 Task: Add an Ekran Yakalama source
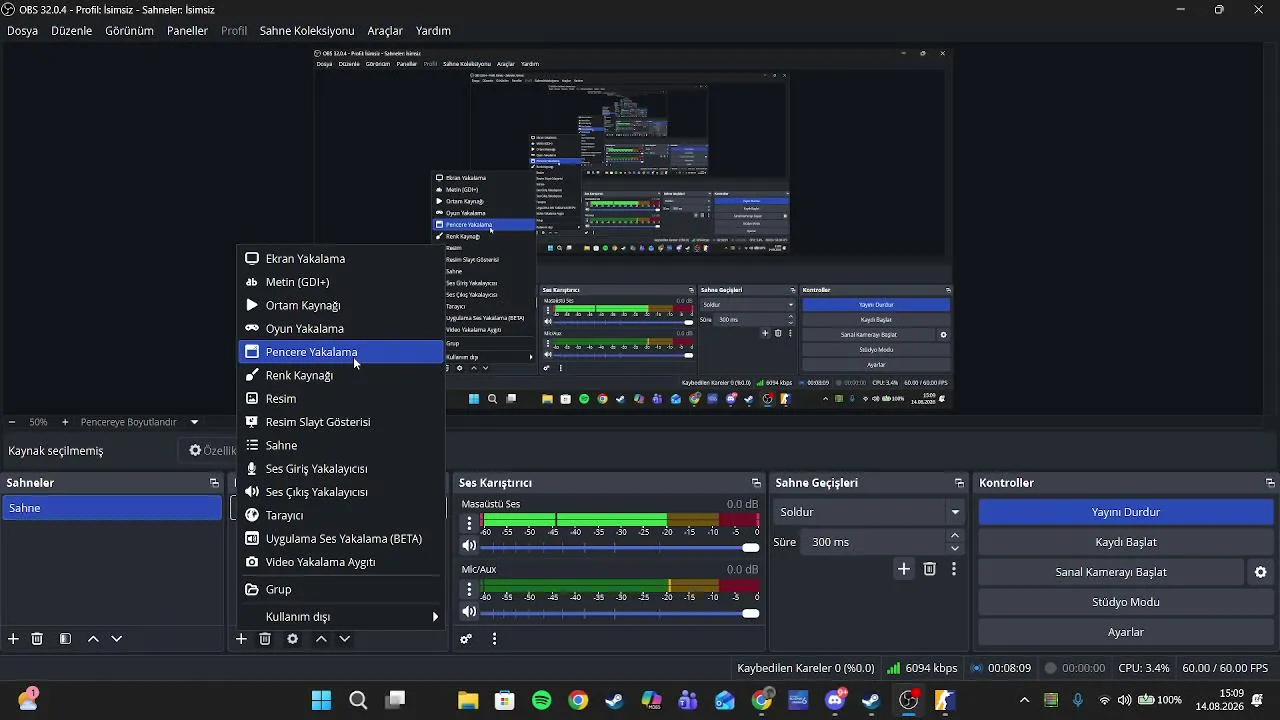pos(340,259)
